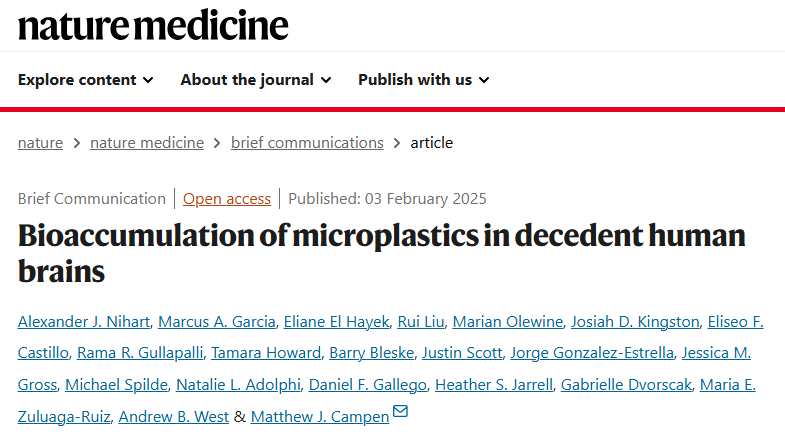The image size is (785, 439).
Task: Open corresponding author Matthew J. Campen
Action: (x=320, y=416)
